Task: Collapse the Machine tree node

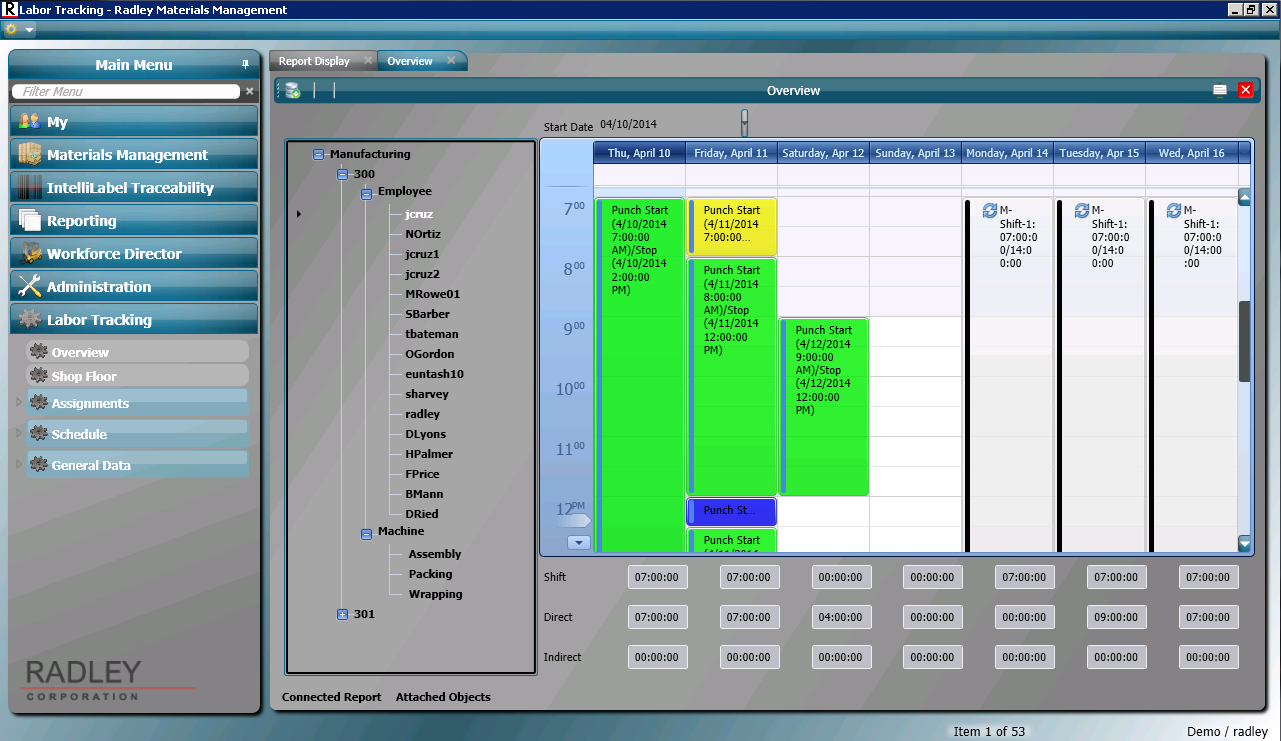Action: [367, 534]
